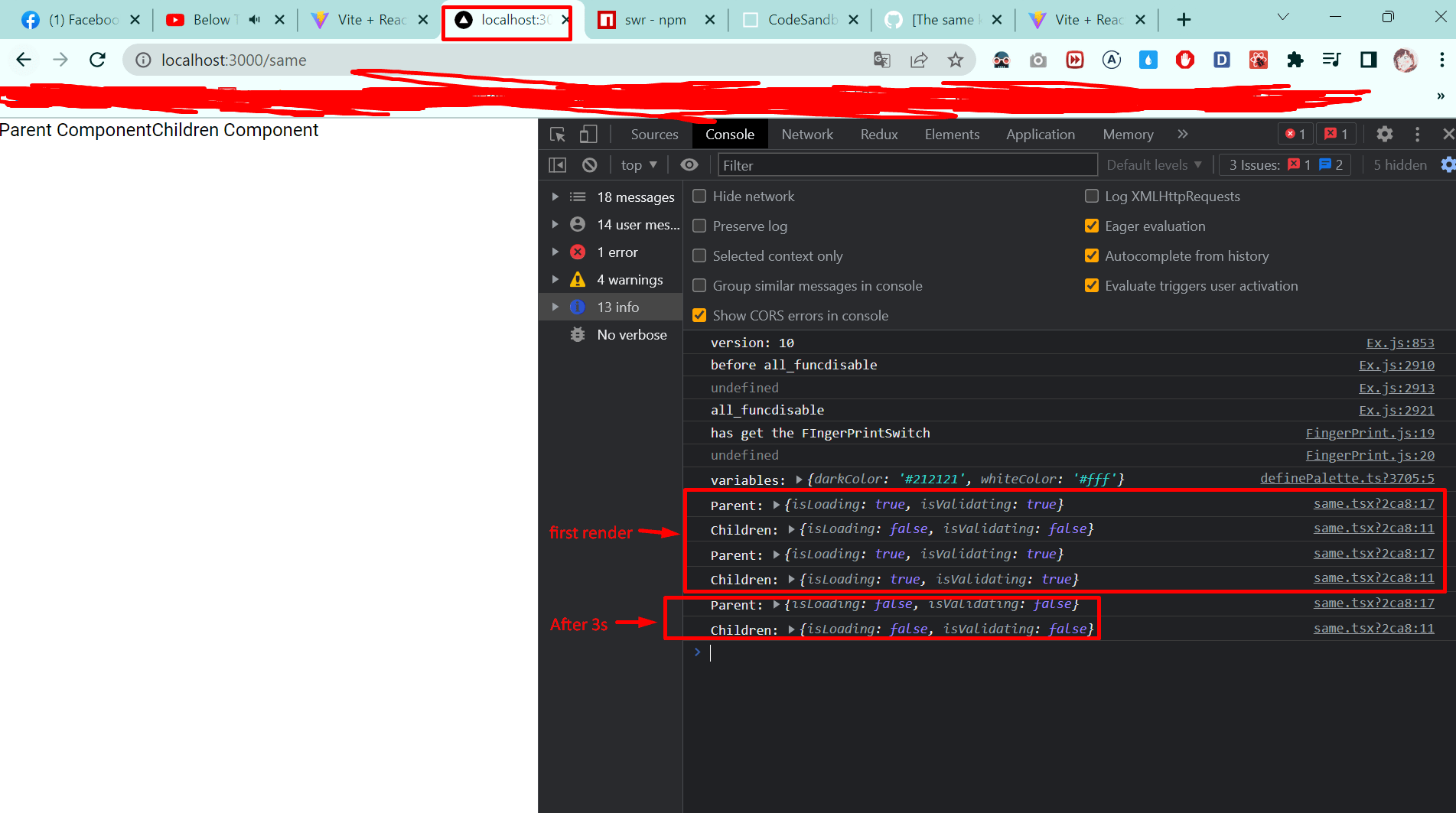The width and height of the screenshot is (1456, 813).
Task: Enable the Preserve log checkbox
Action: tap(699, 226)
